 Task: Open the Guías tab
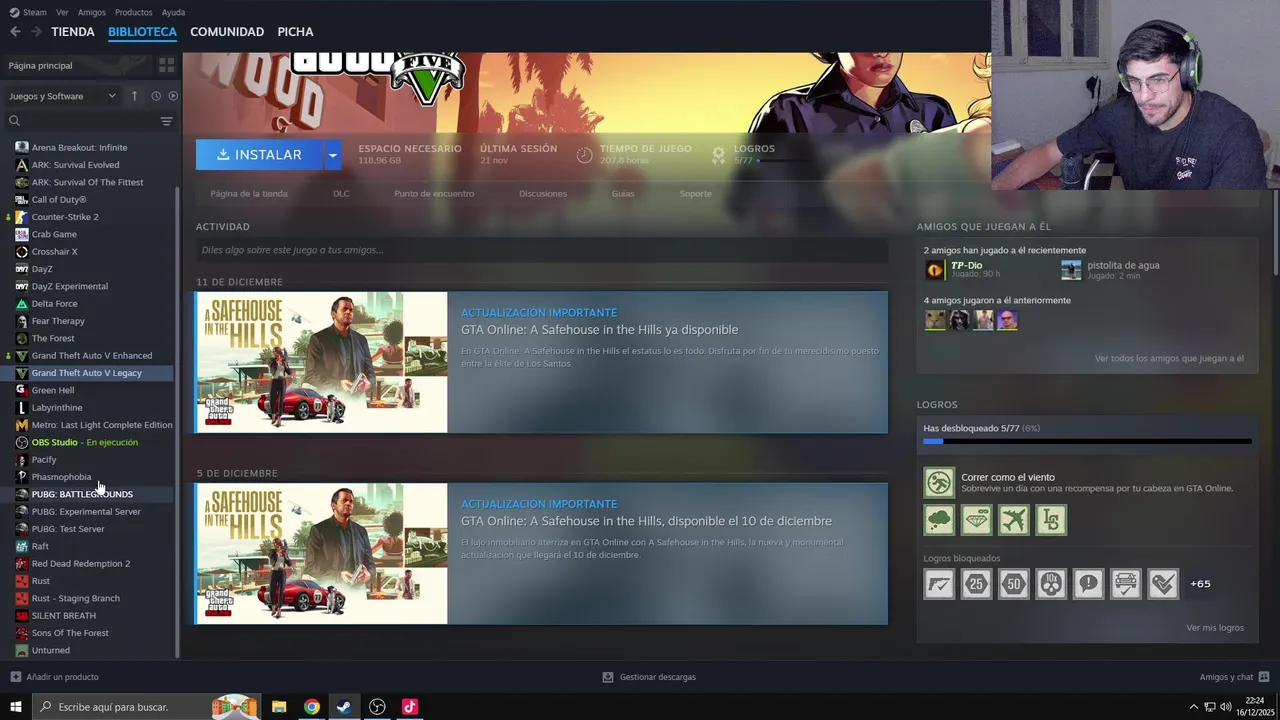(x=623, y=193)
